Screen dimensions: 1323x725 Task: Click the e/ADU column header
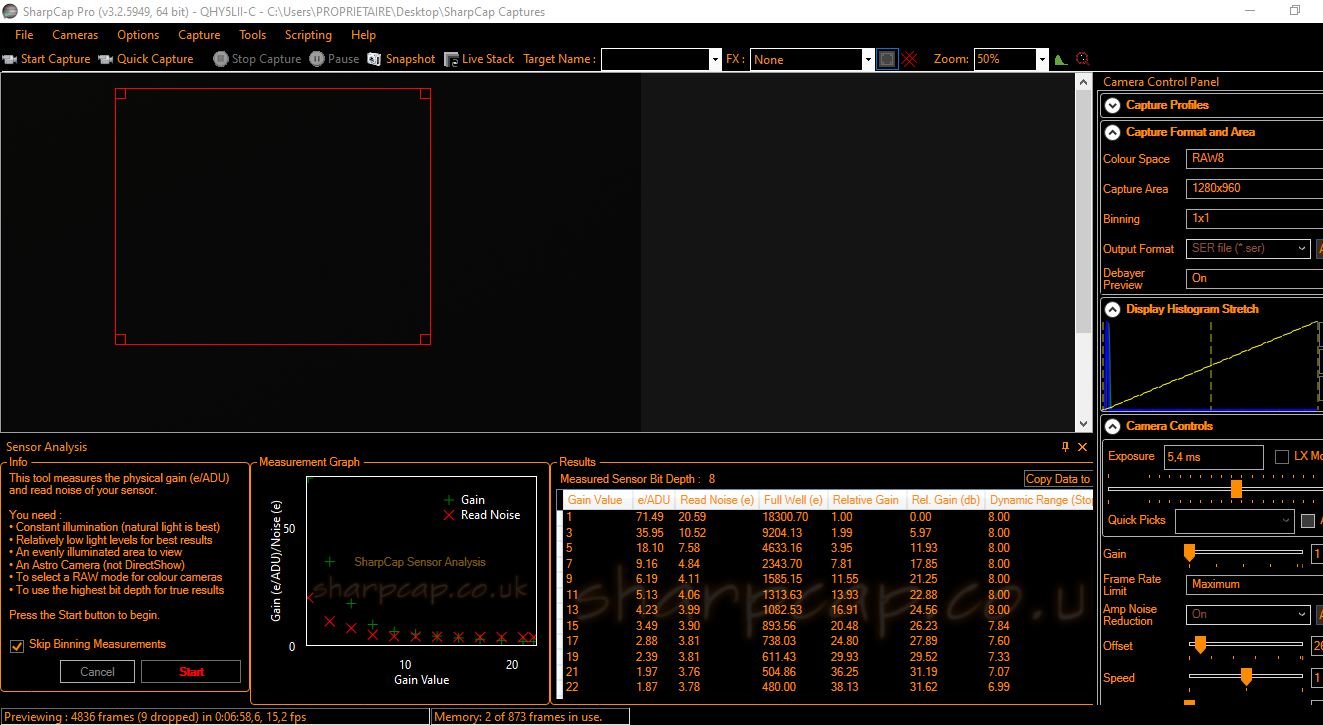653,500
